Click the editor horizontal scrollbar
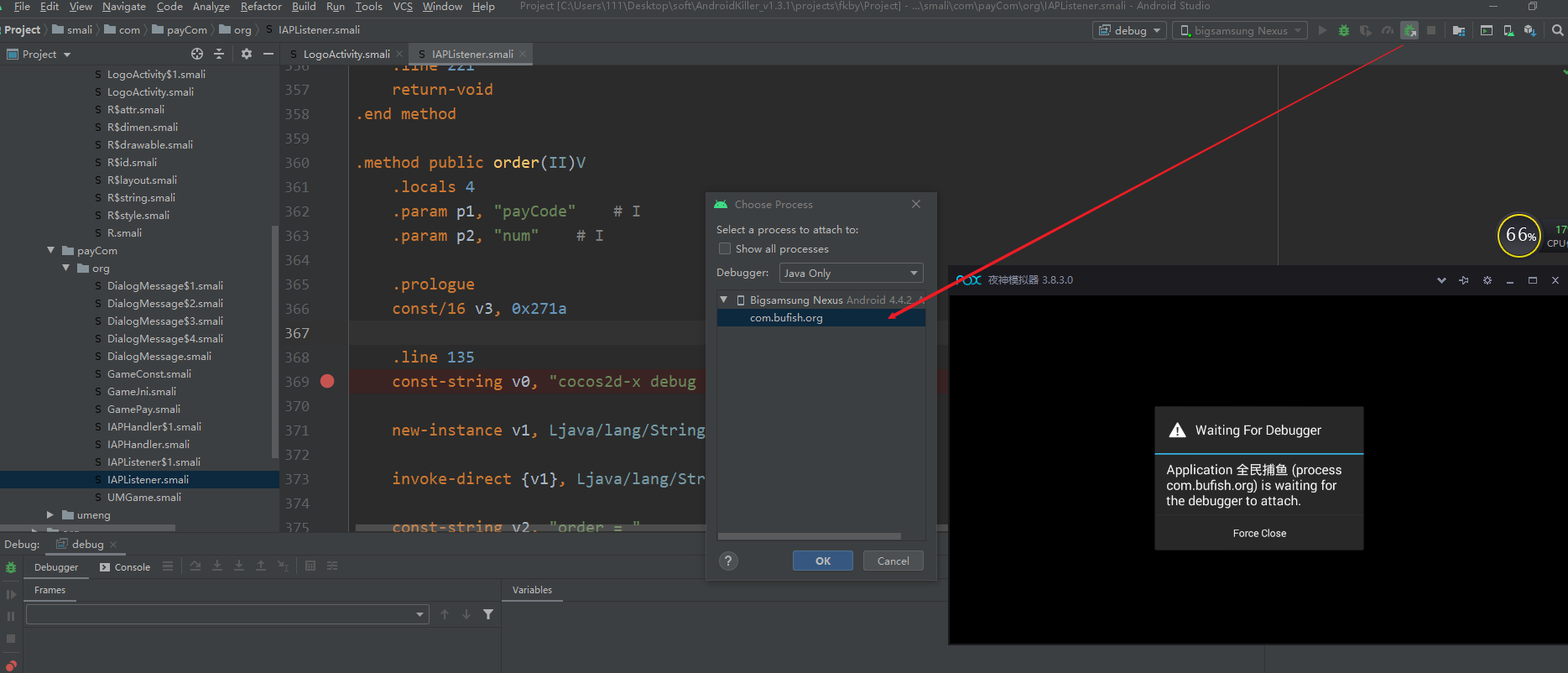 pyautogui.click(x=530, y=528)
